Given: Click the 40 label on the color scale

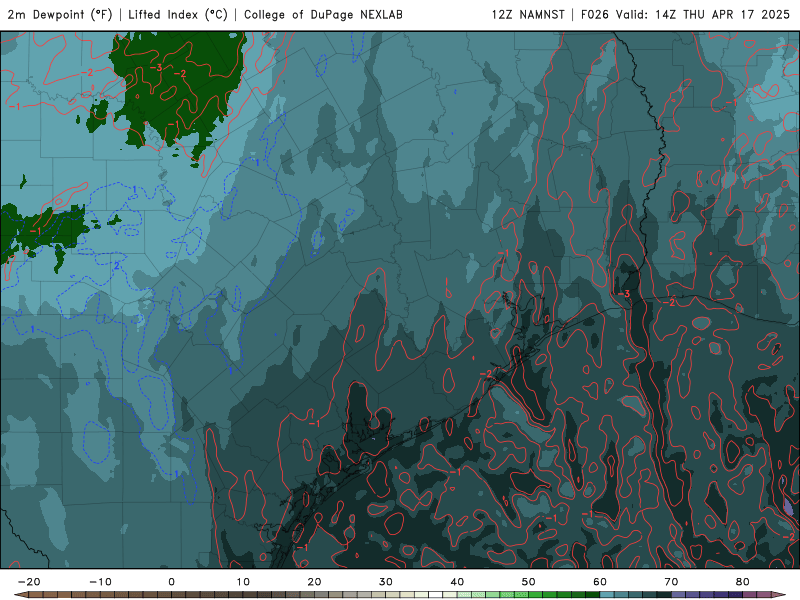Looking at the screenshot, I should pos(457,582).
